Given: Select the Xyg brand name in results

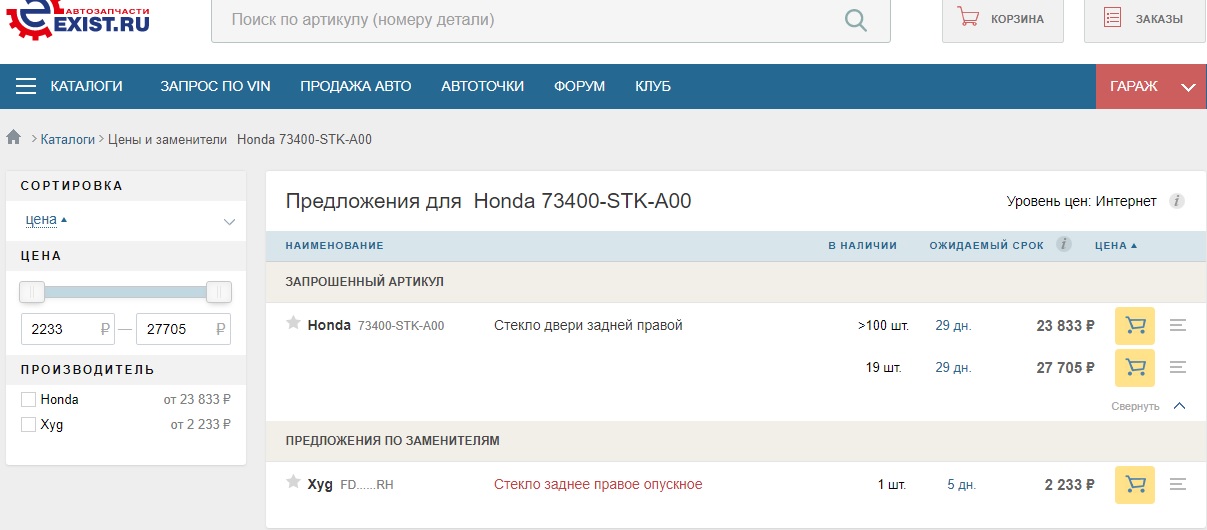Looking at the screenshot, I should click(320, 485).
